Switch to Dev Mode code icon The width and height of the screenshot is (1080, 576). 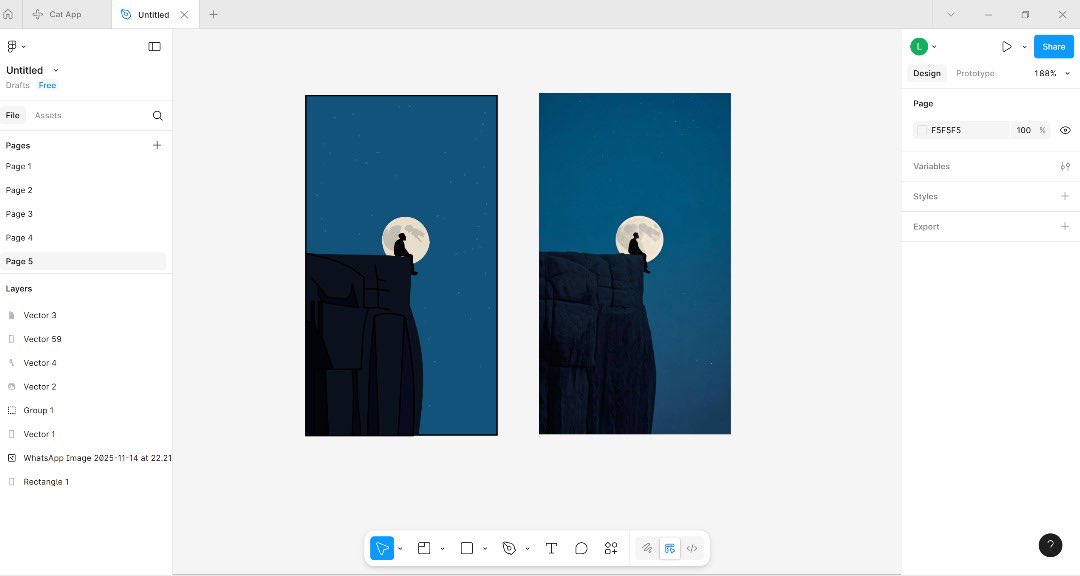692,548
